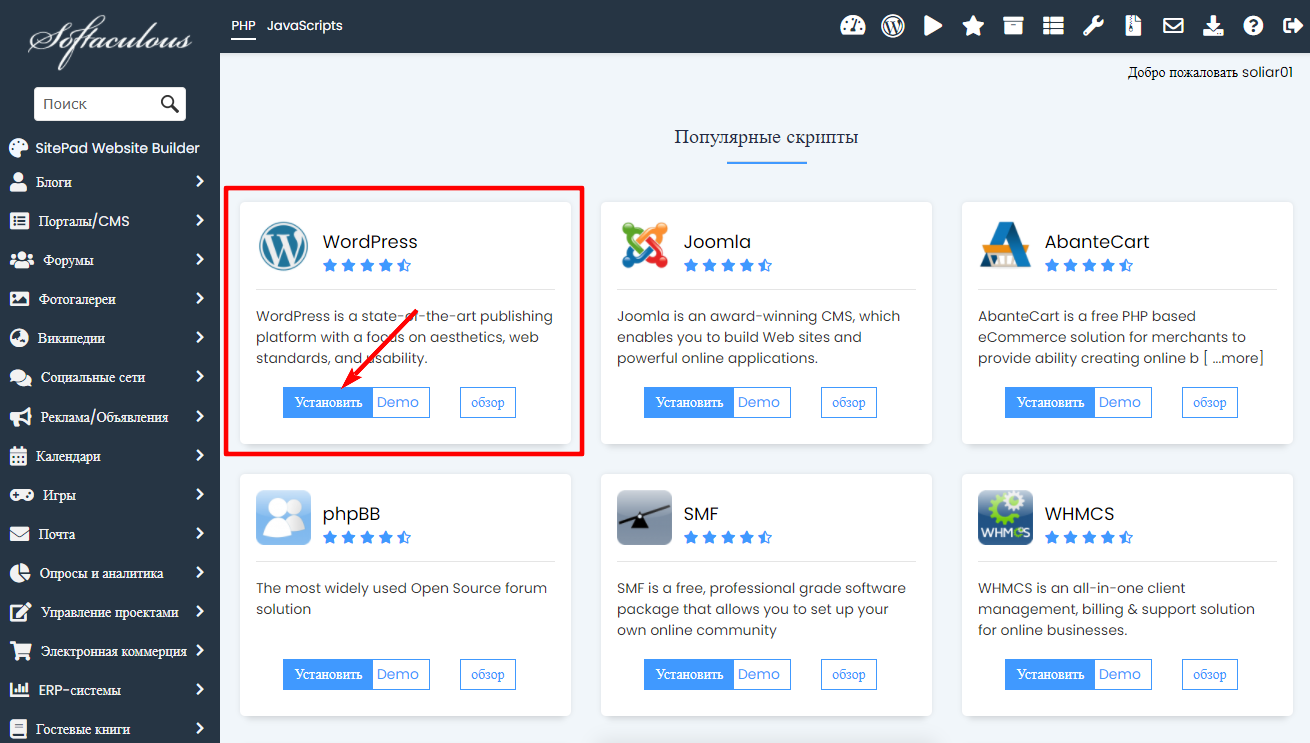Expand the Блоги category in sidebar
The width and height of the screenshot is (1310, 743).
click(109, 182)
